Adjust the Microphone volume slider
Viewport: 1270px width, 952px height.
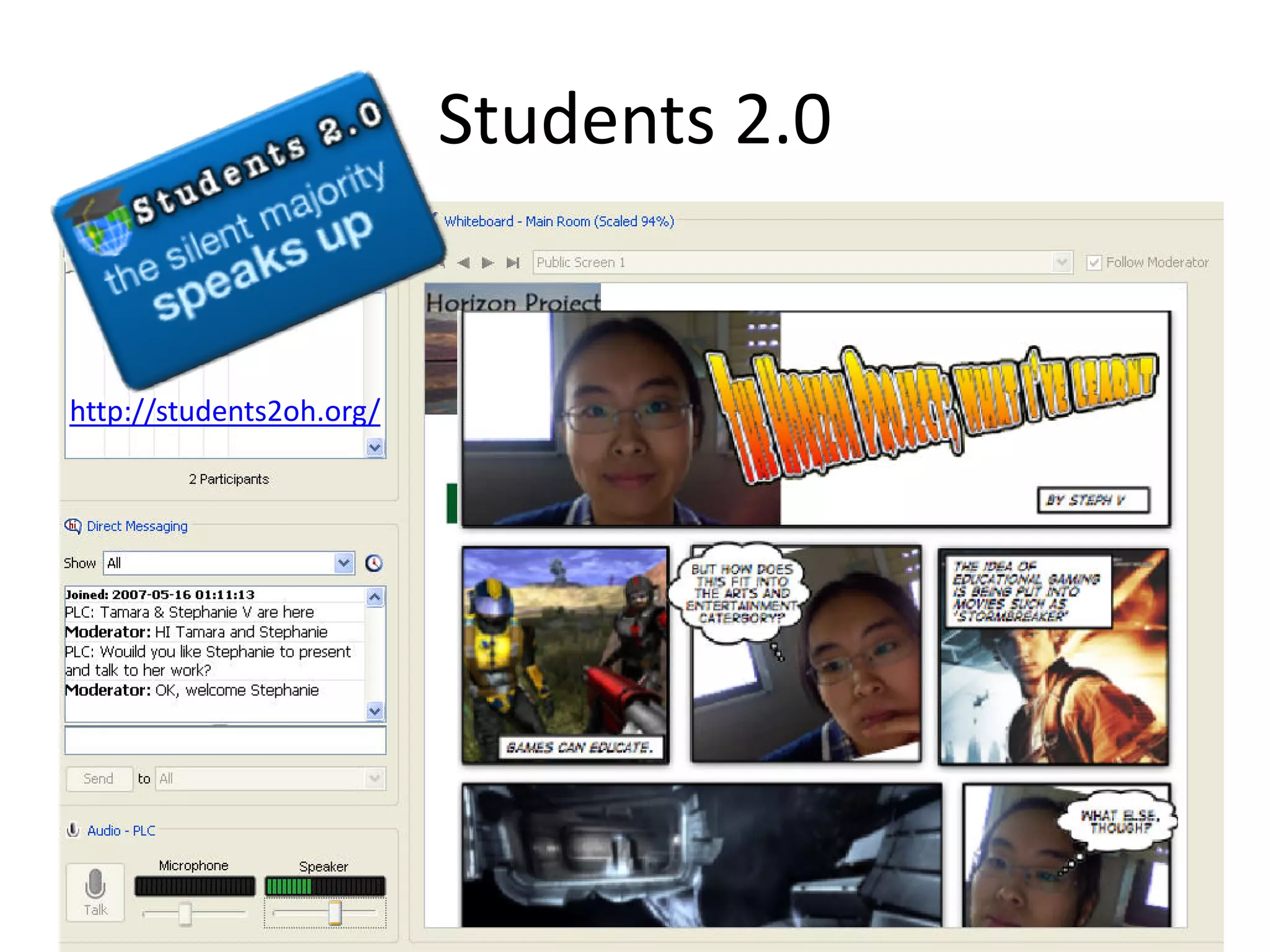coord(185,914)
